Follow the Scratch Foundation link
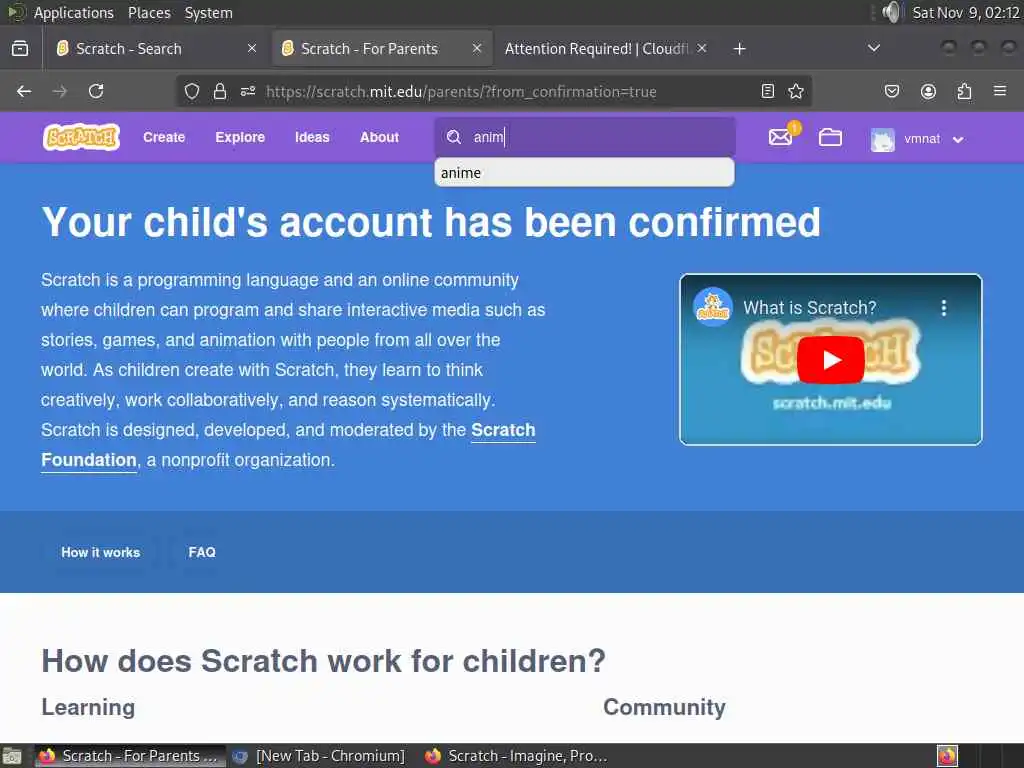 pos(503,430)
